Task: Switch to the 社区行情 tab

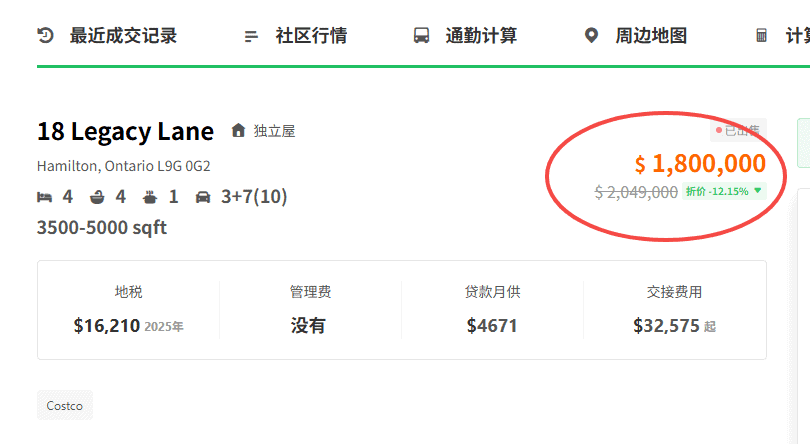Action: 311,36
